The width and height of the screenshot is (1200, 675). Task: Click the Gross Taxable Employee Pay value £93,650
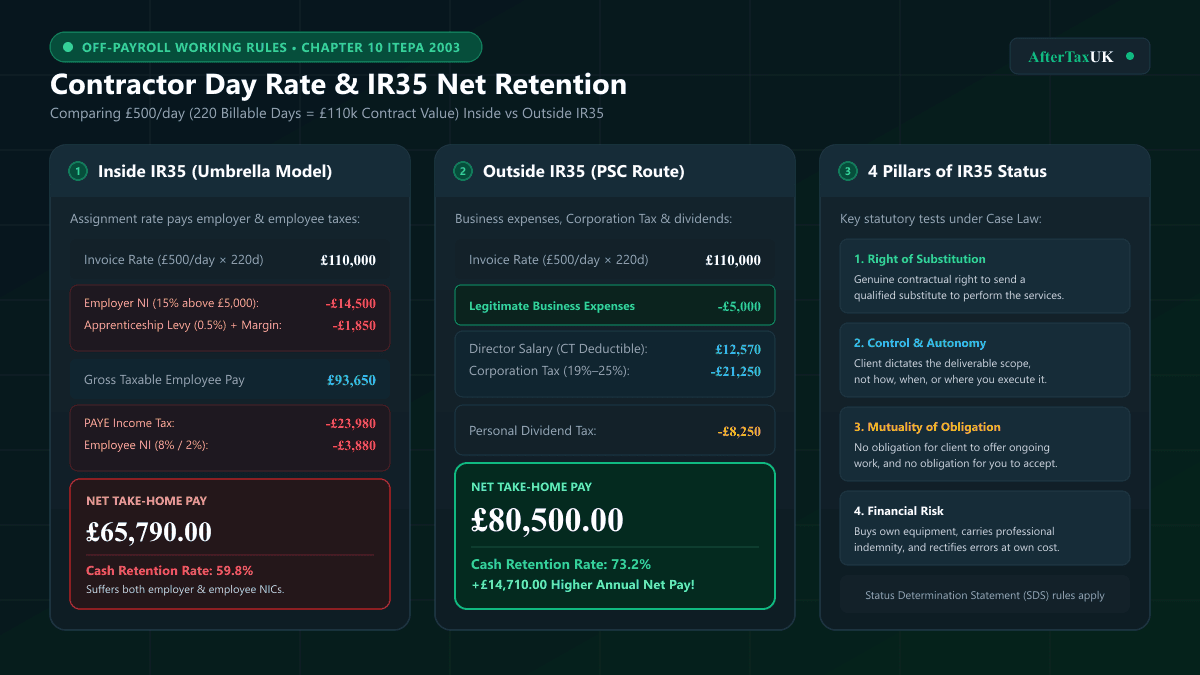click(x=351, y=380)
